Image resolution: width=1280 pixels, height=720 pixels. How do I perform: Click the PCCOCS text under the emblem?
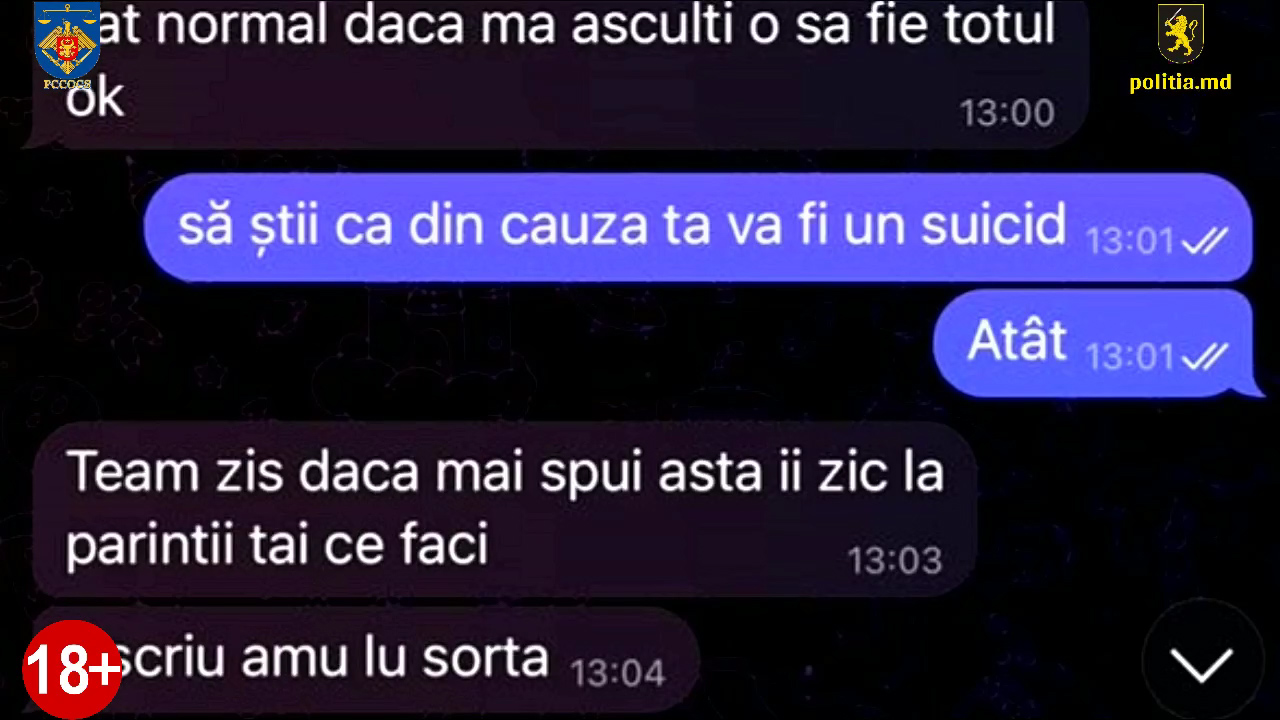point(67,85)
